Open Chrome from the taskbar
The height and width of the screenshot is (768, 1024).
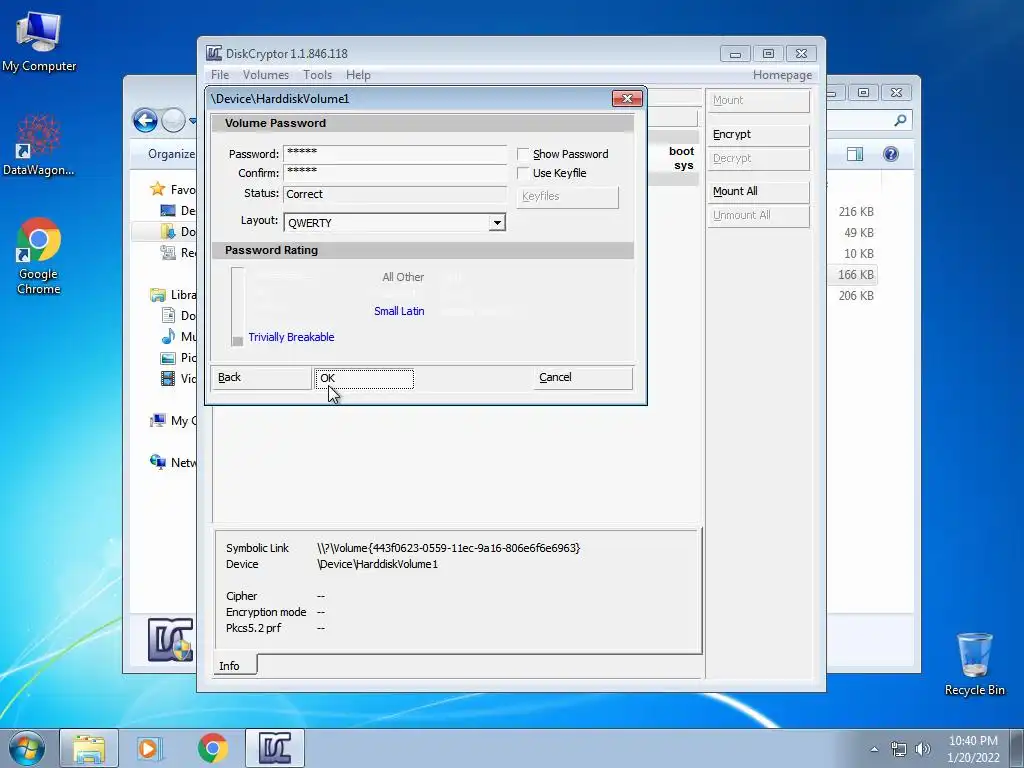tap(212, 748)
